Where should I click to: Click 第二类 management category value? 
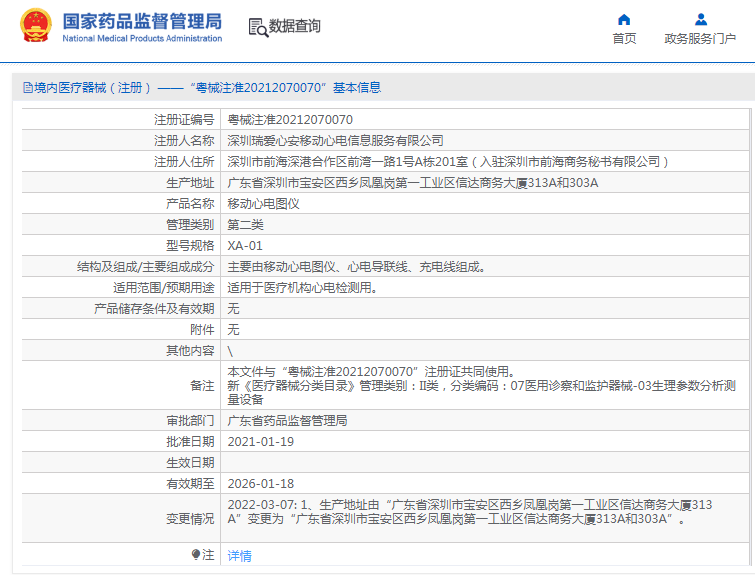246,225
